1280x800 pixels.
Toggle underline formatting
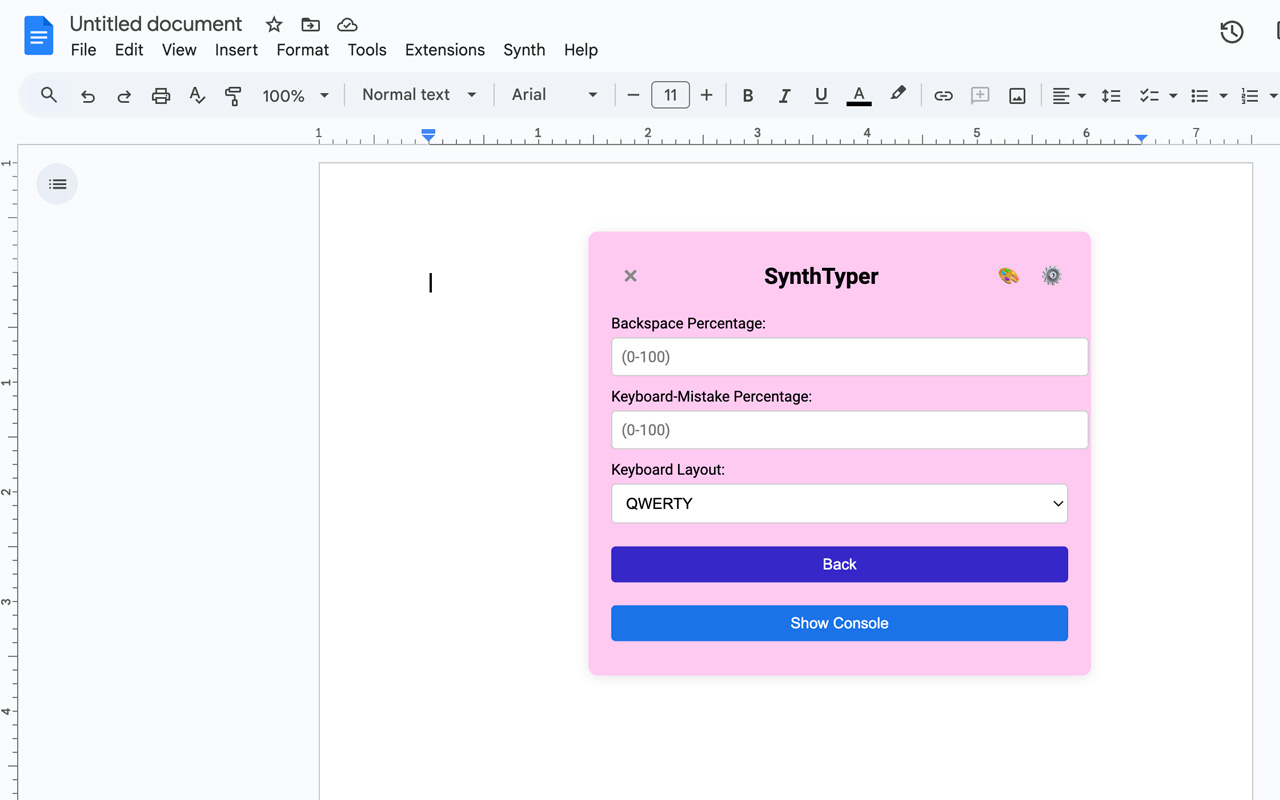(x=820, y=95)
